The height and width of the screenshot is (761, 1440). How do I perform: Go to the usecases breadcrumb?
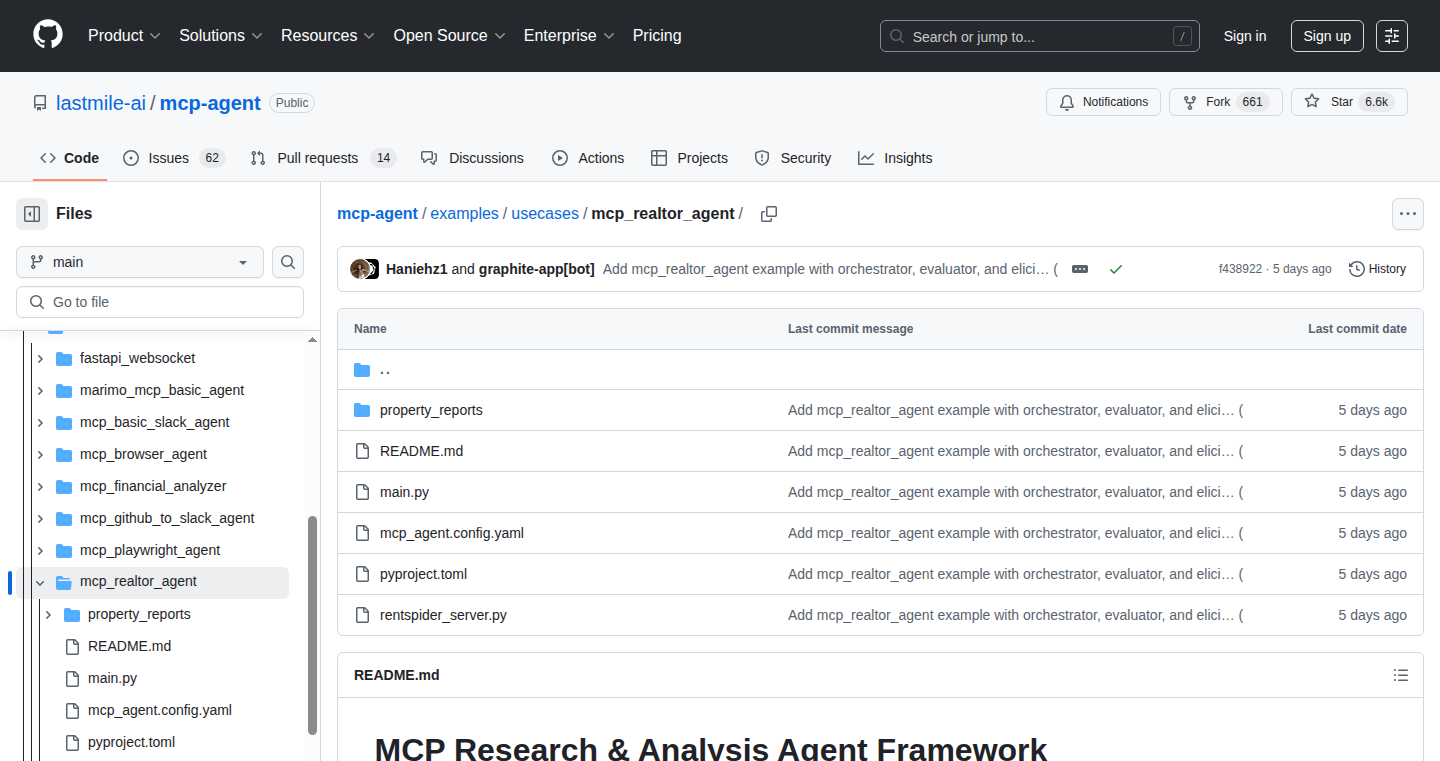(x=545, y=214)
